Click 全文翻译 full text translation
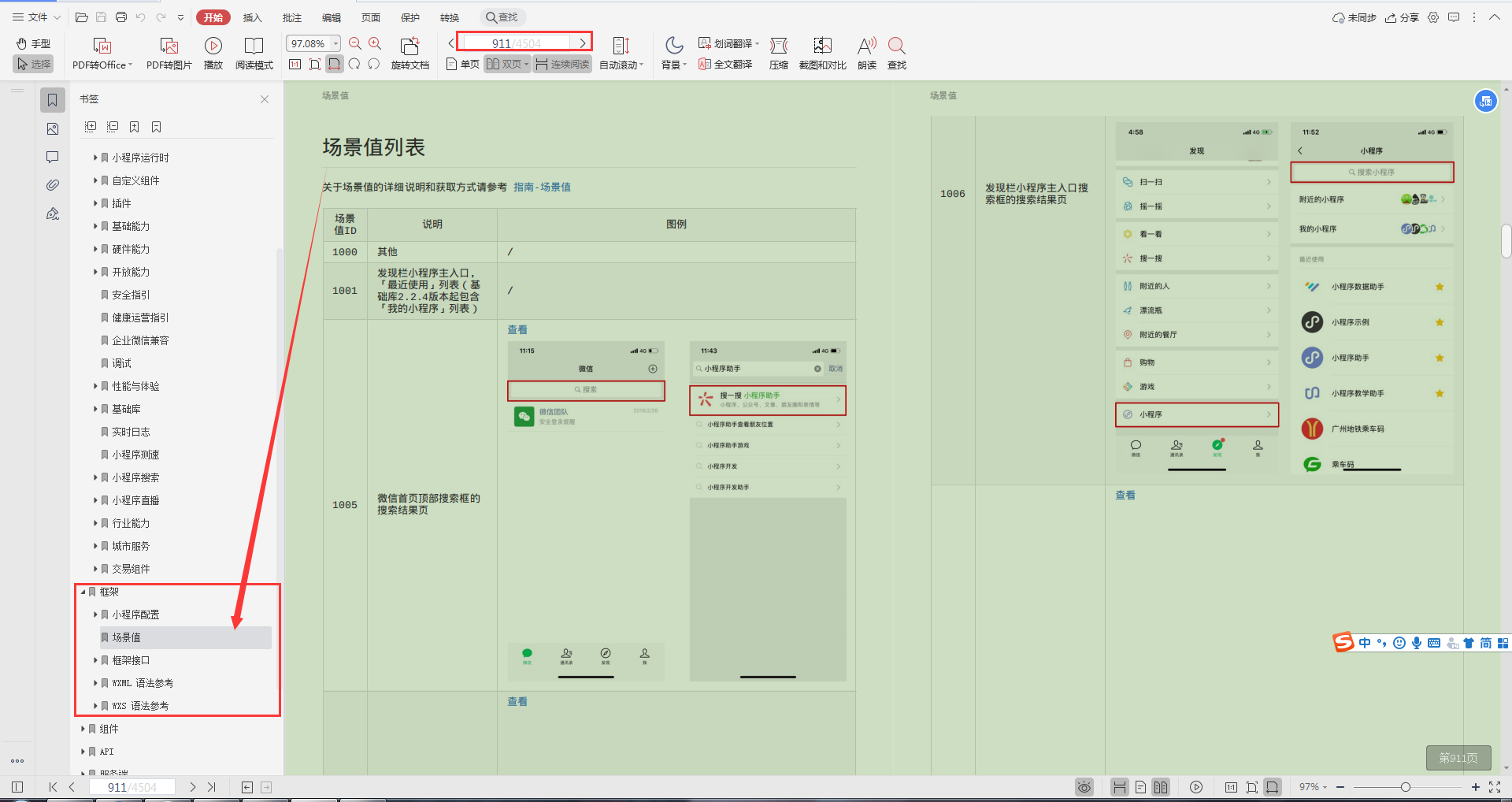This screenshot has width=1512, height=802. click(725, 64)
